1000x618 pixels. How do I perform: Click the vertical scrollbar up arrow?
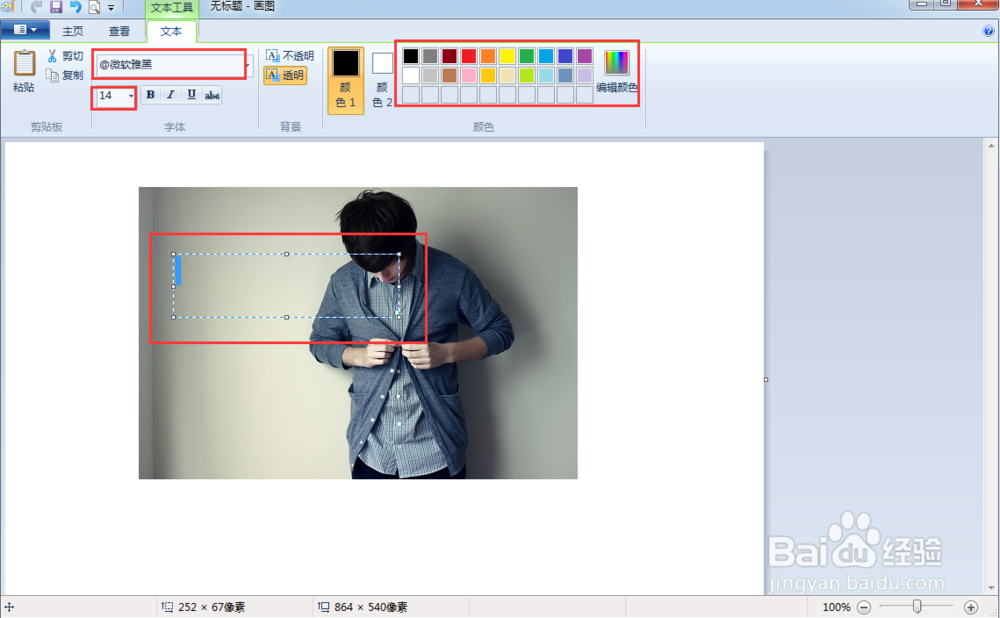tap(991, 146)
